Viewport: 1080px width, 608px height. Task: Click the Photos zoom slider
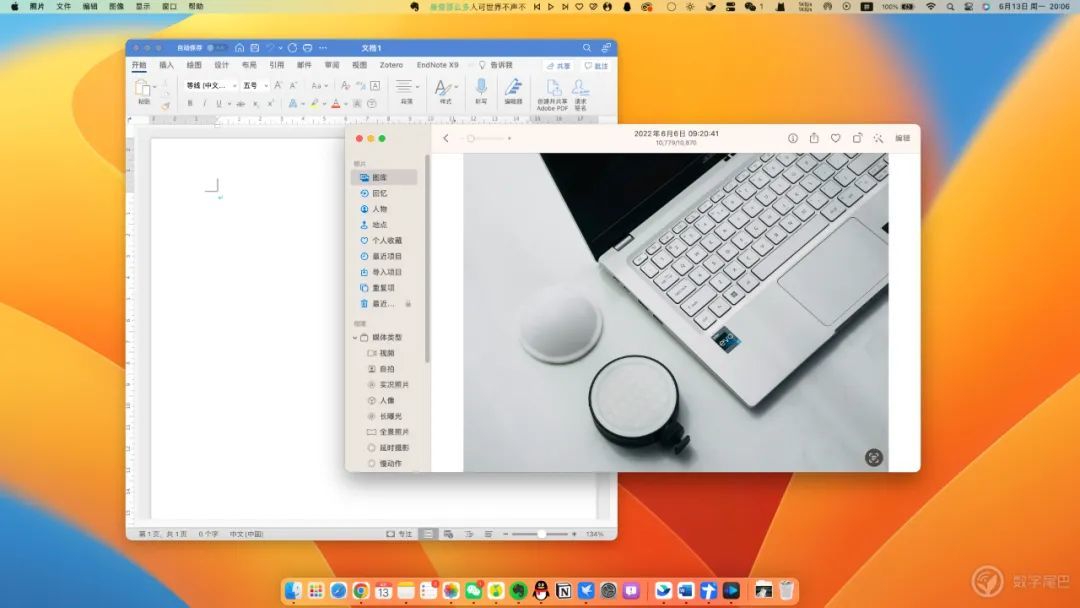486,138
